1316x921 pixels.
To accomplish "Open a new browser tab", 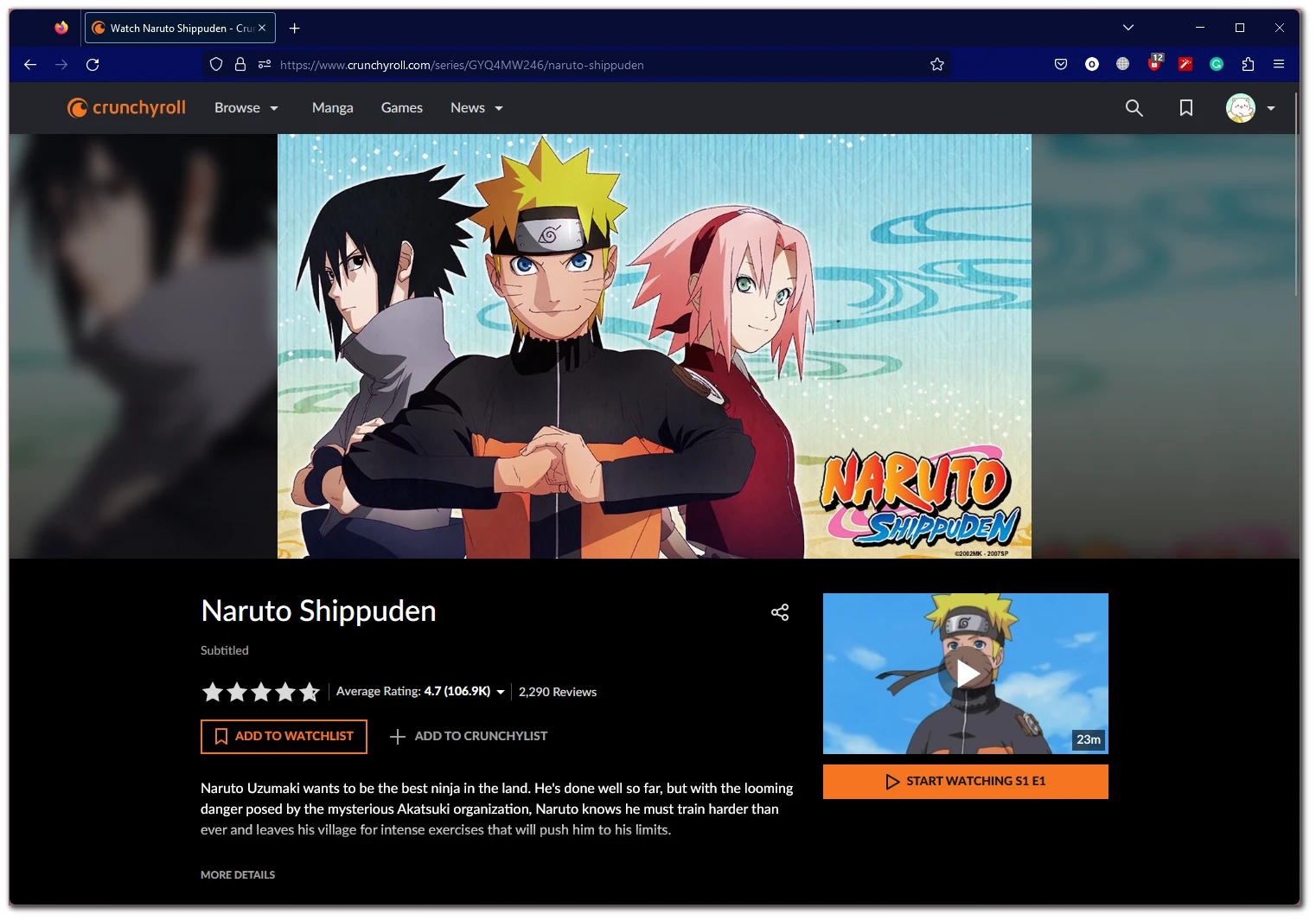I will [x=295, y=28].
